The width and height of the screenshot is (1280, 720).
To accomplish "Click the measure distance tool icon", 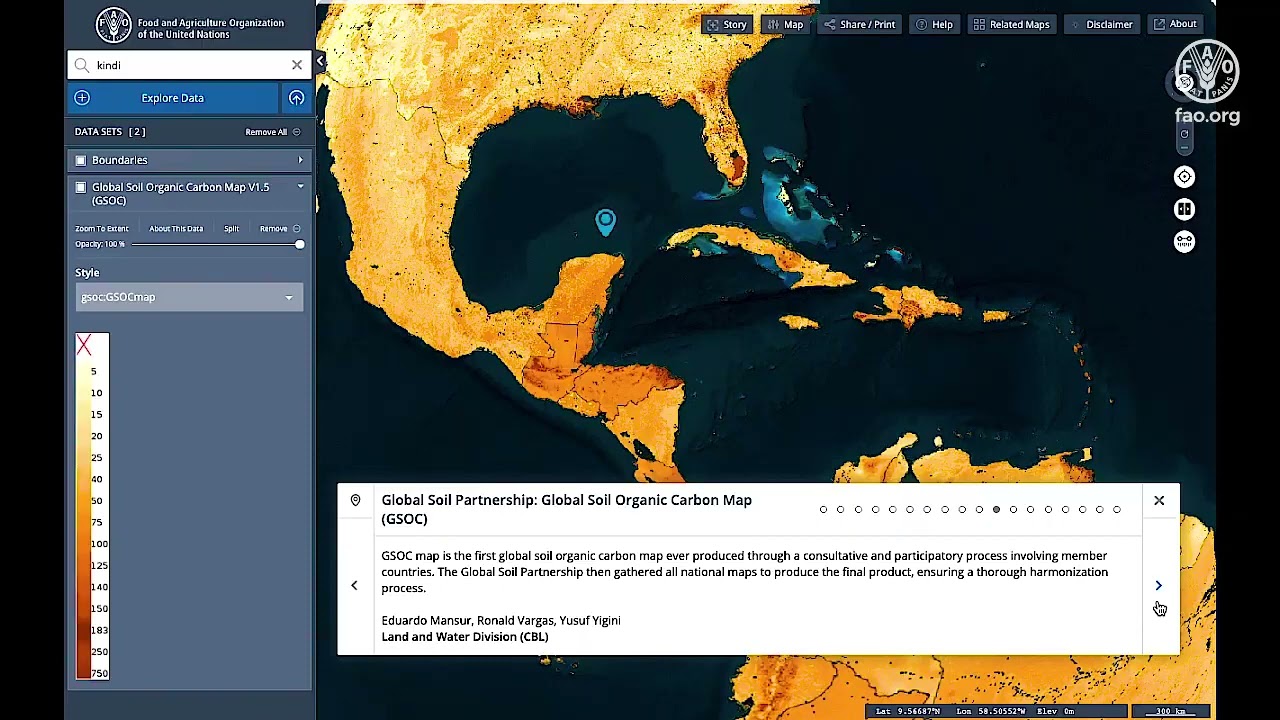I will coord(1184,242).
